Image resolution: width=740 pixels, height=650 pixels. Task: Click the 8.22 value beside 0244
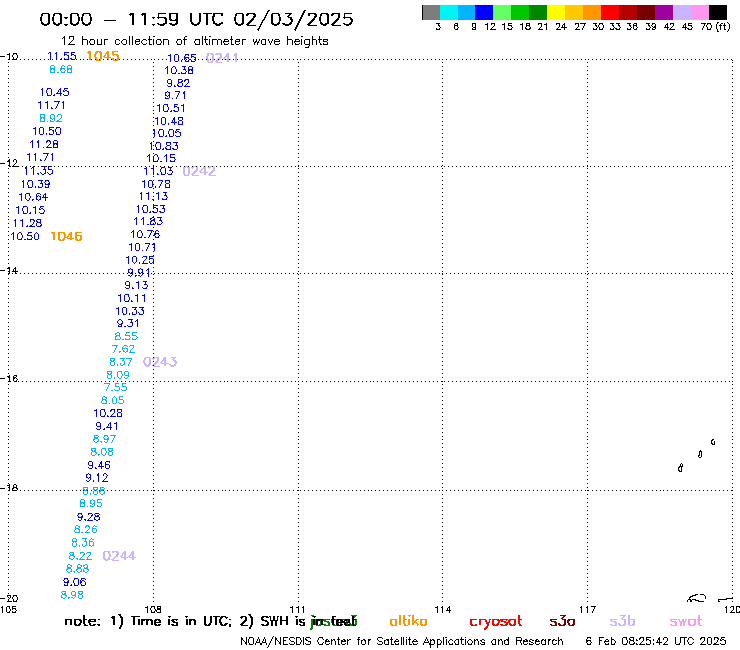(80, 556)
